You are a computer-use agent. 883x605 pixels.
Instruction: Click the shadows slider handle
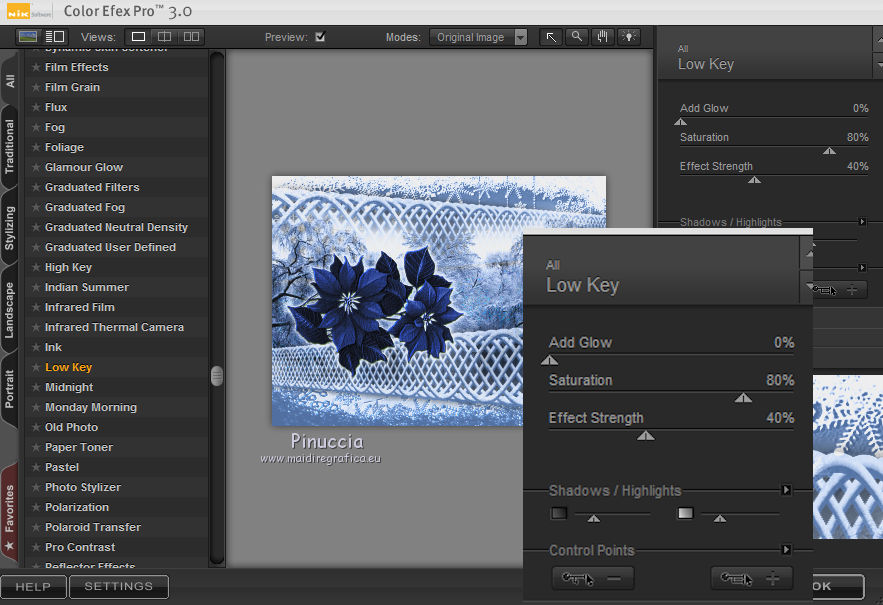pyautogui.click(x=594, y=518)
